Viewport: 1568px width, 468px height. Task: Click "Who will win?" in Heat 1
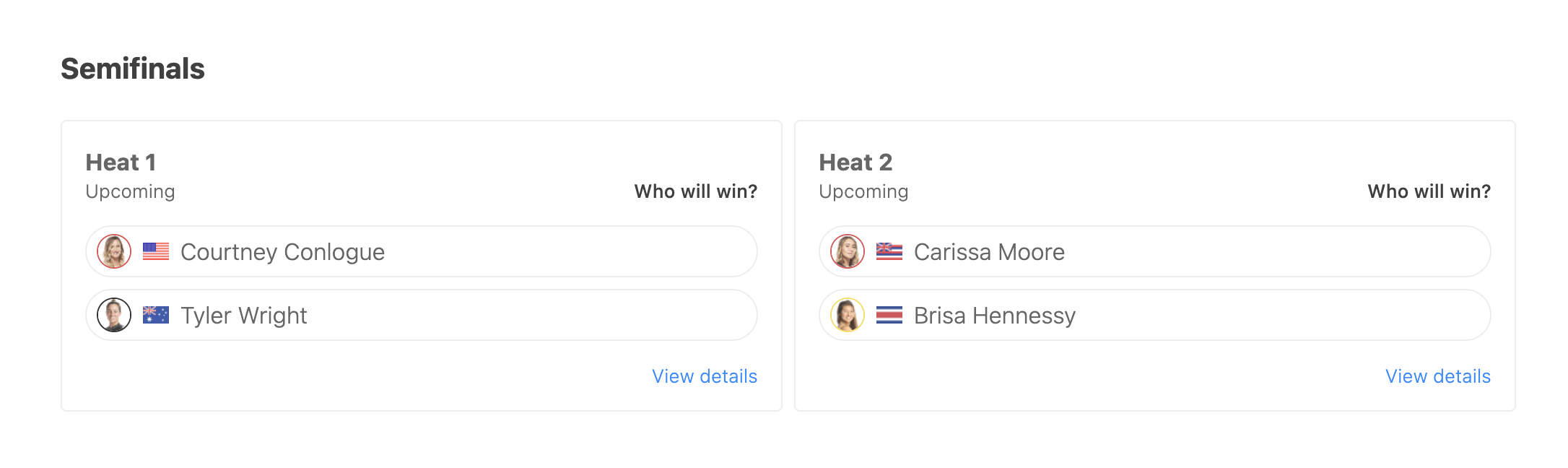(696, 191)
